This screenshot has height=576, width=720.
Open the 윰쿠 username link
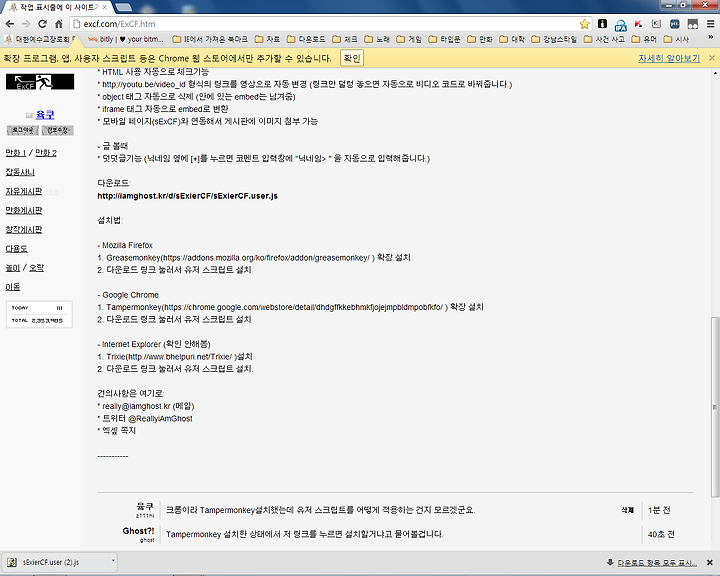tap(45, 114)
